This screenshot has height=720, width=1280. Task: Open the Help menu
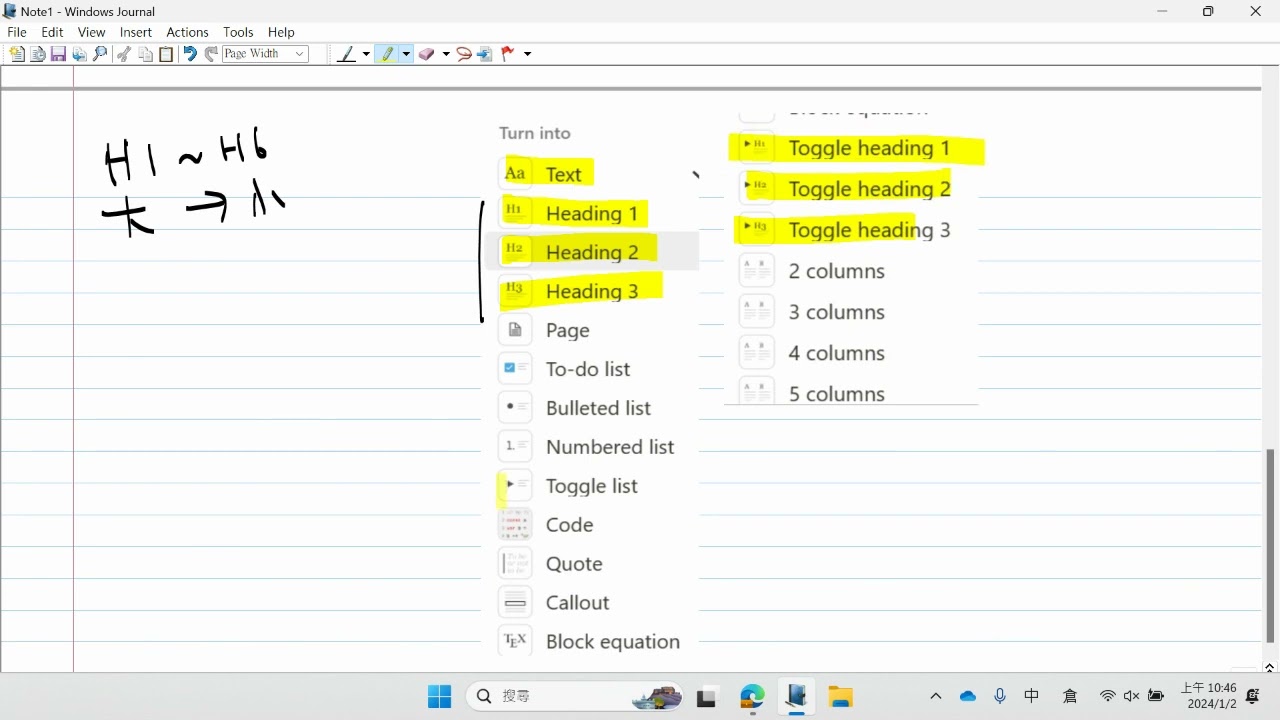click(281, 32)
